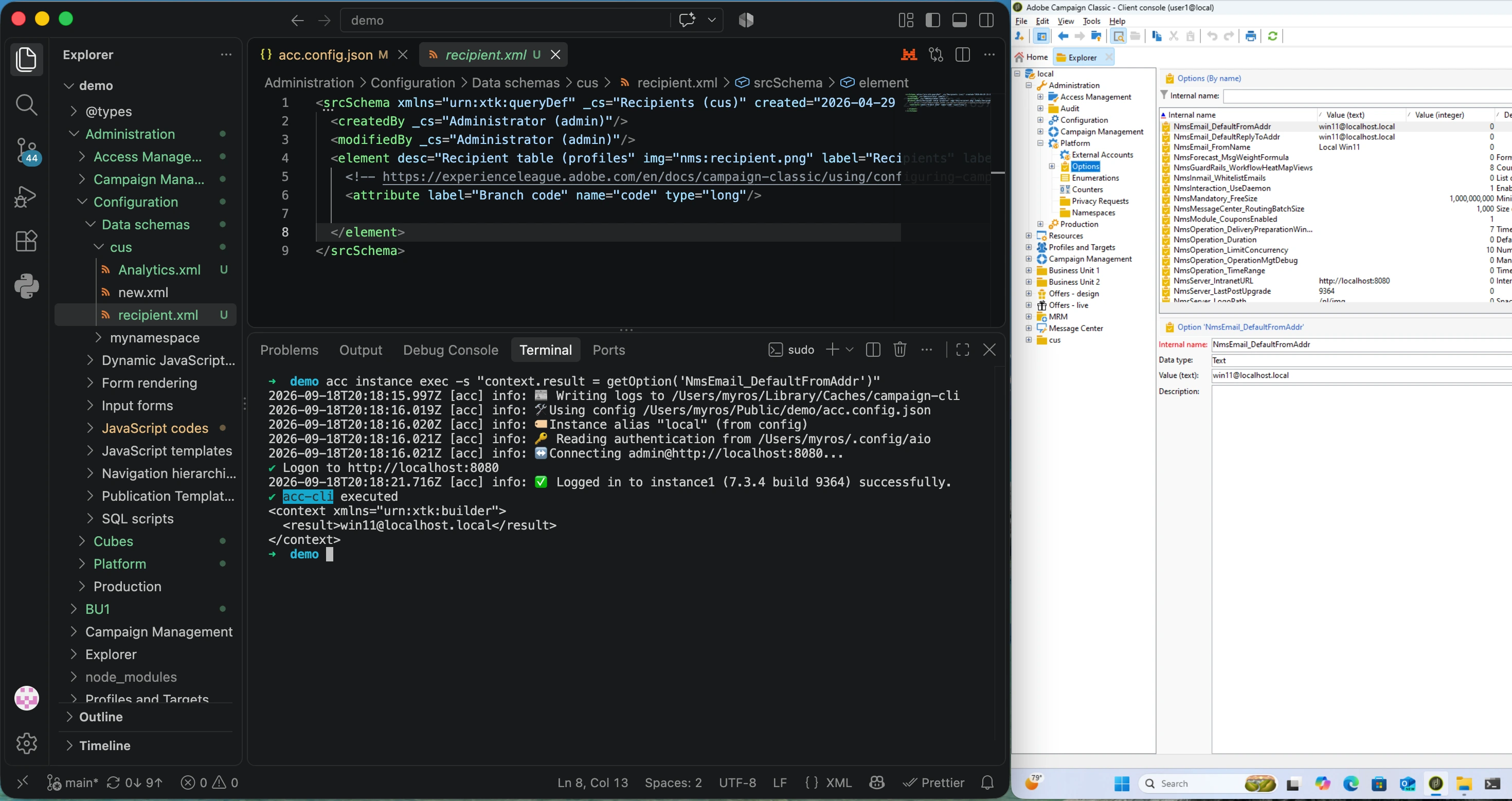Image resolution: width=1512 pixels, height=801 pixels.
Task: Open Extensions view in activity bar
Action: coord(26,241)
